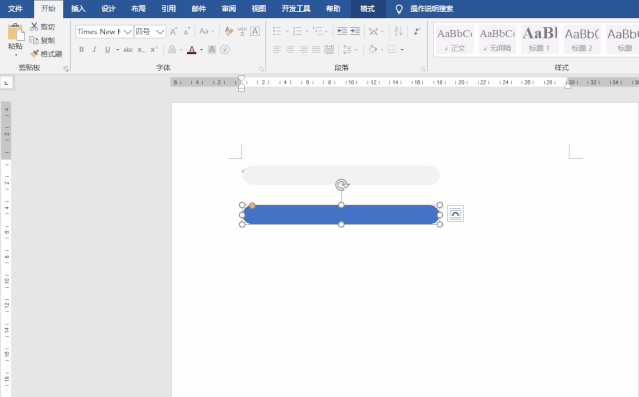The height and width of the screenshot is (397, 639).
Task: Apply strikethrough abc formatting
Action: [x=128, y=50]
